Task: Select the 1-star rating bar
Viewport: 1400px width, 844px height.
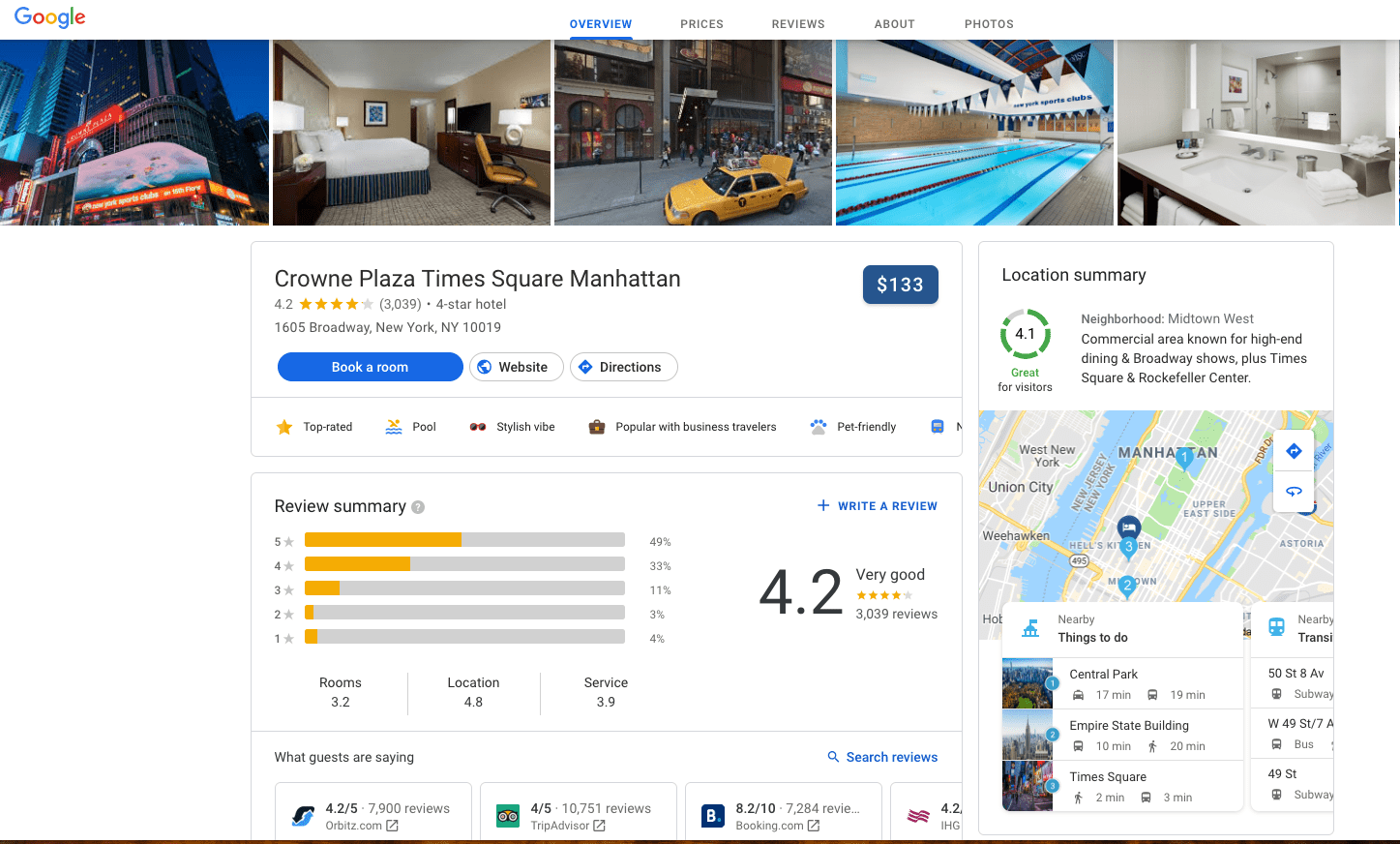Action: click(464, 637)
